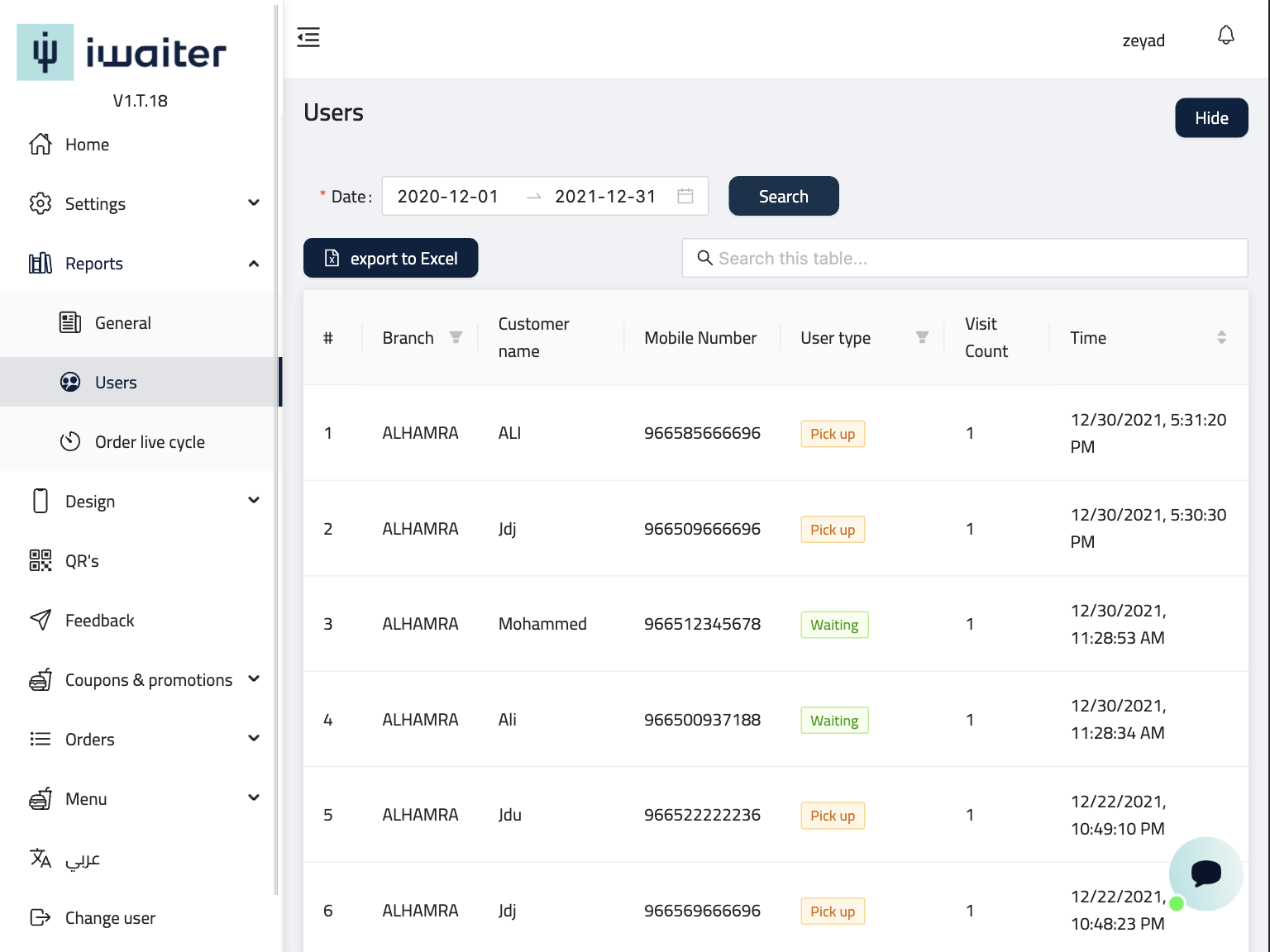Open the Order live cycle report
Screen dimensions: 1270x952
pos(150,442)
